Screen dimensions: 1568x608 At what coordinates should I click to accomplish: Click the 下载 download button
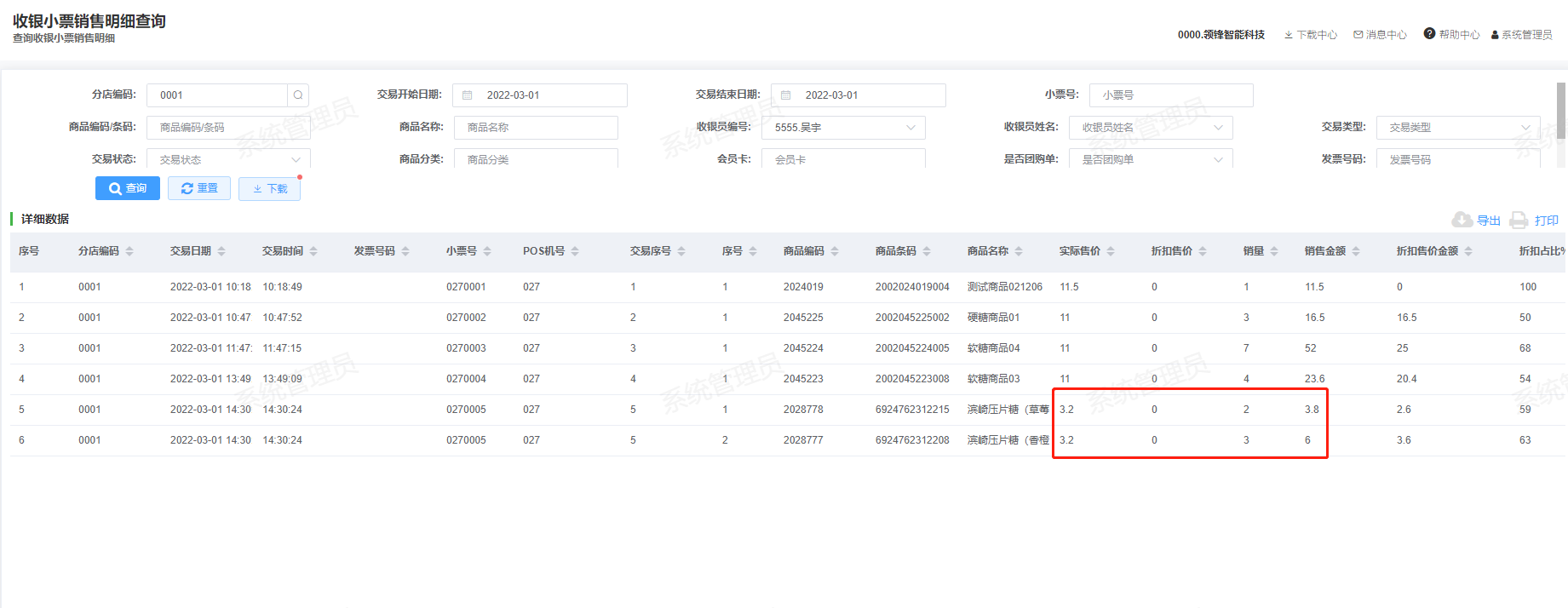click(269, 188)
